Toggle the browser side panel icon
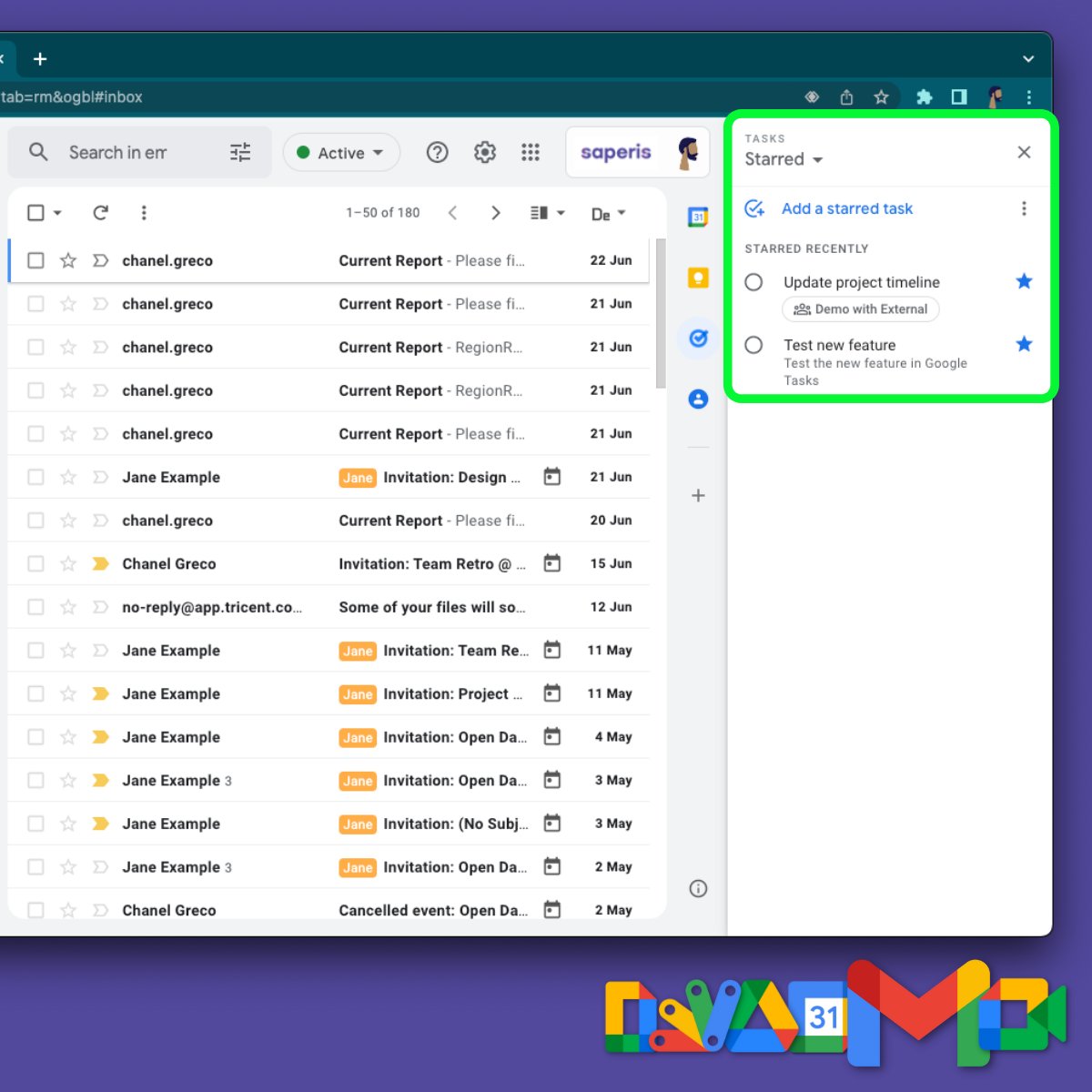Image resolution: width=1092 pixels, height=1092 pixels. pos(959,96)
